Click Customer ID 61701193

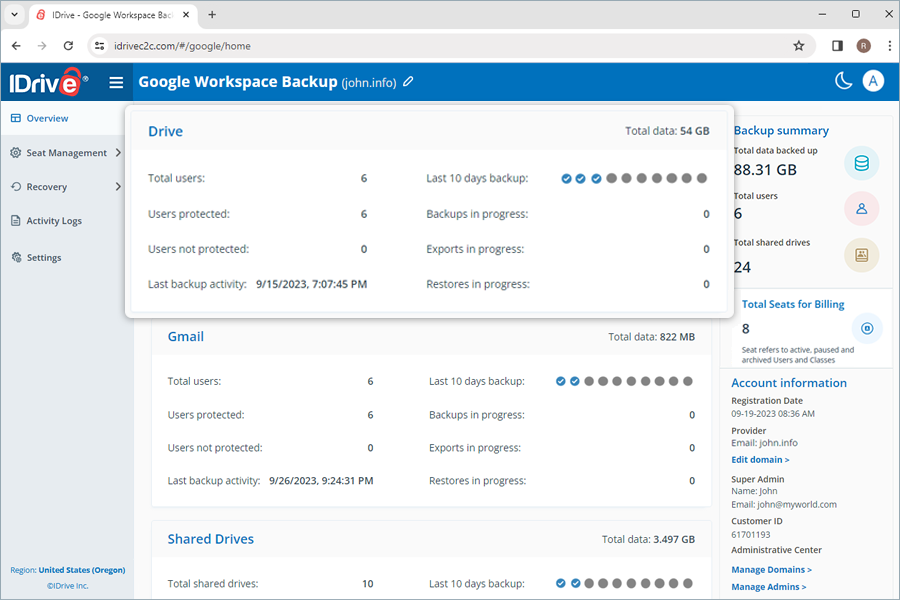tap(751, 535)
